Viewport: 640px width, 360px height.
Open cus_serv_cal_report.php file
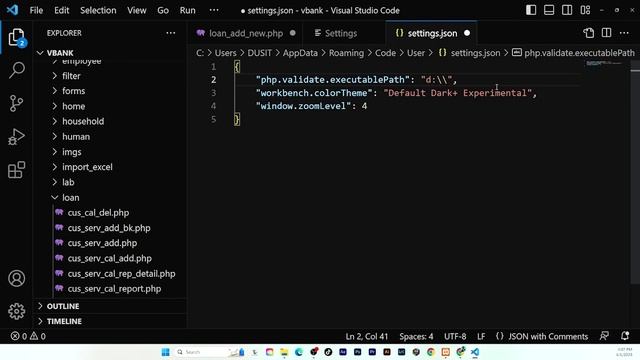coord(114,289)
